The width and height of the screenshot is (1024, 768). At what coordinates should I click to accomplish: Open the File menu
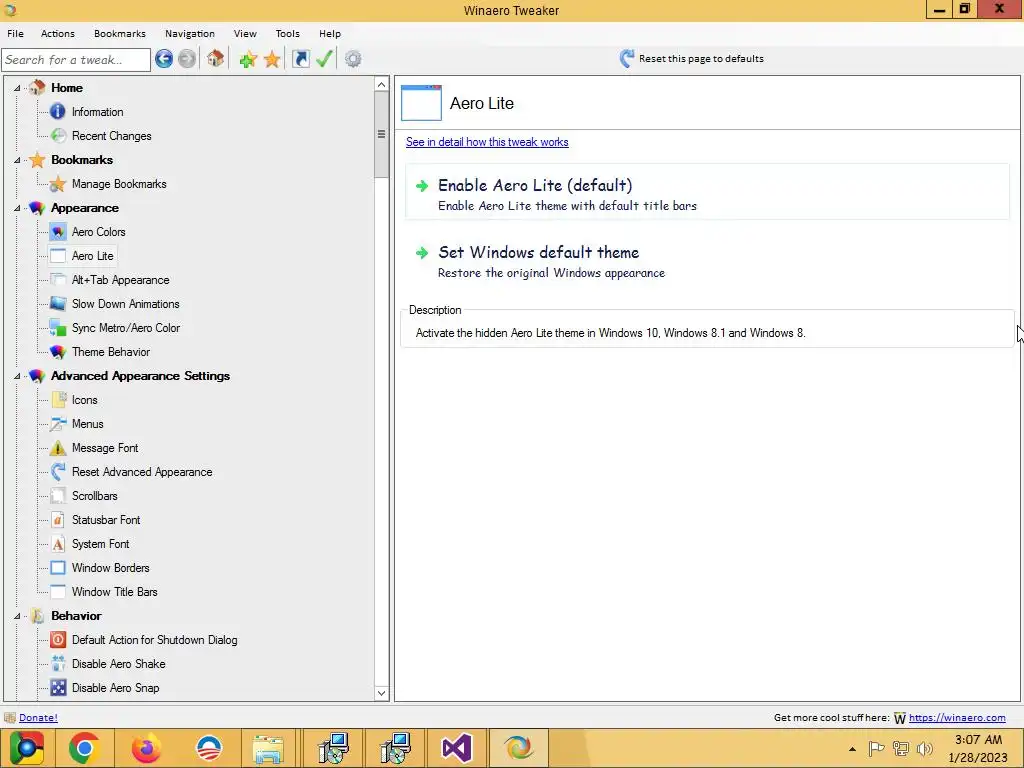15,33
